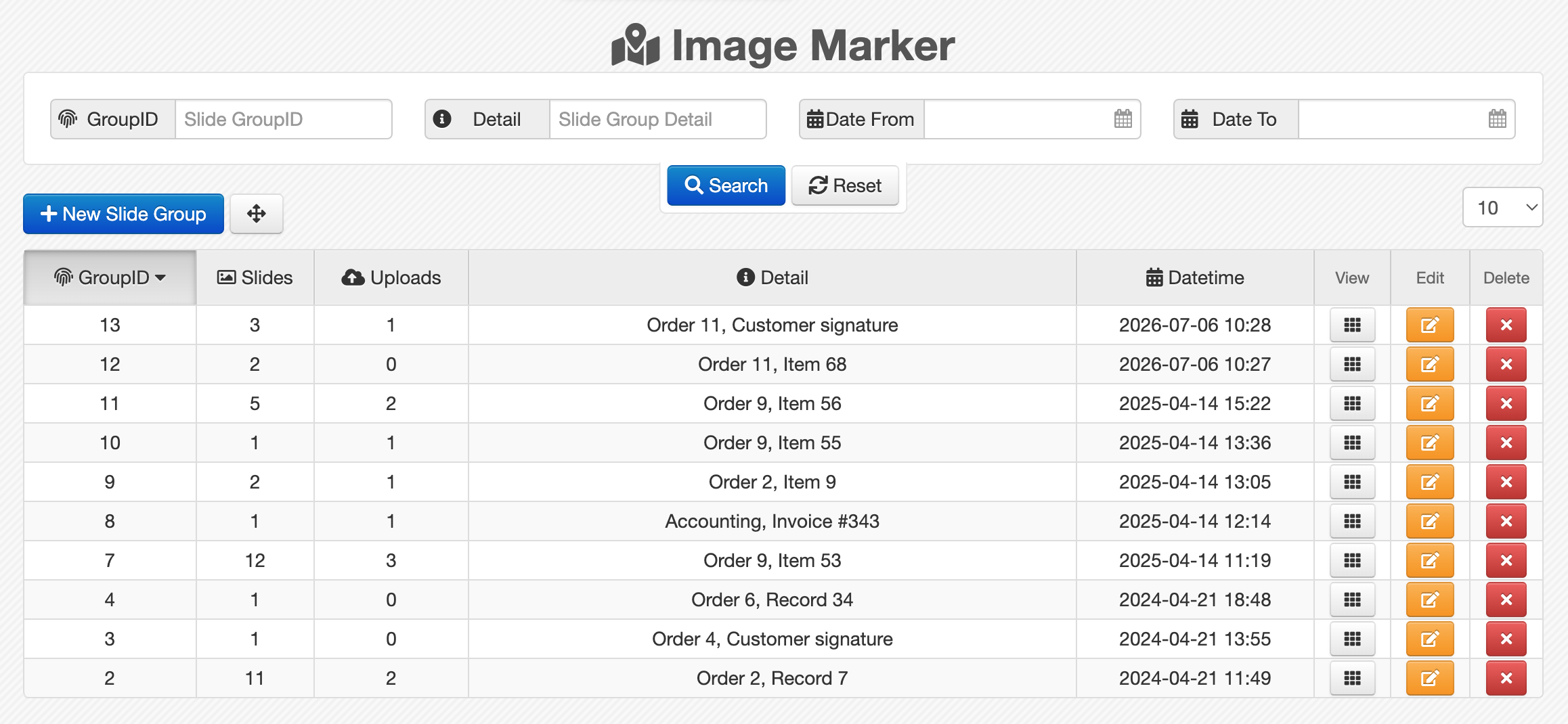
Task: Delete the Accounting, Invoice #343 row
Action: (1506, 522)
